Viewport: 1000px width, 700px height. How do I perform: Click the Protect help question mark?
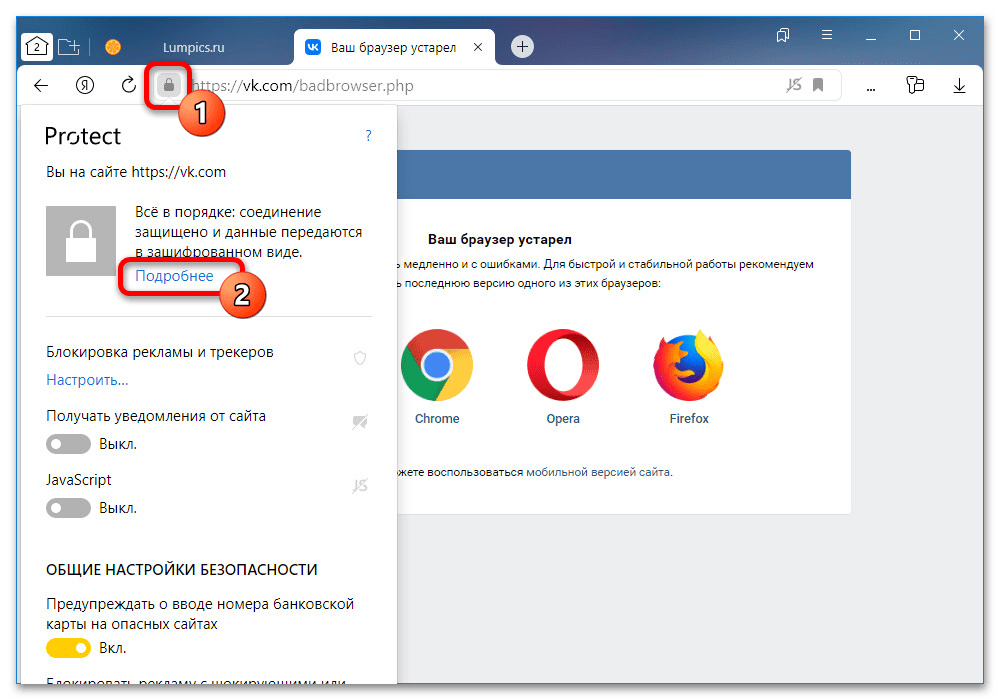click(x=368, y=135)
